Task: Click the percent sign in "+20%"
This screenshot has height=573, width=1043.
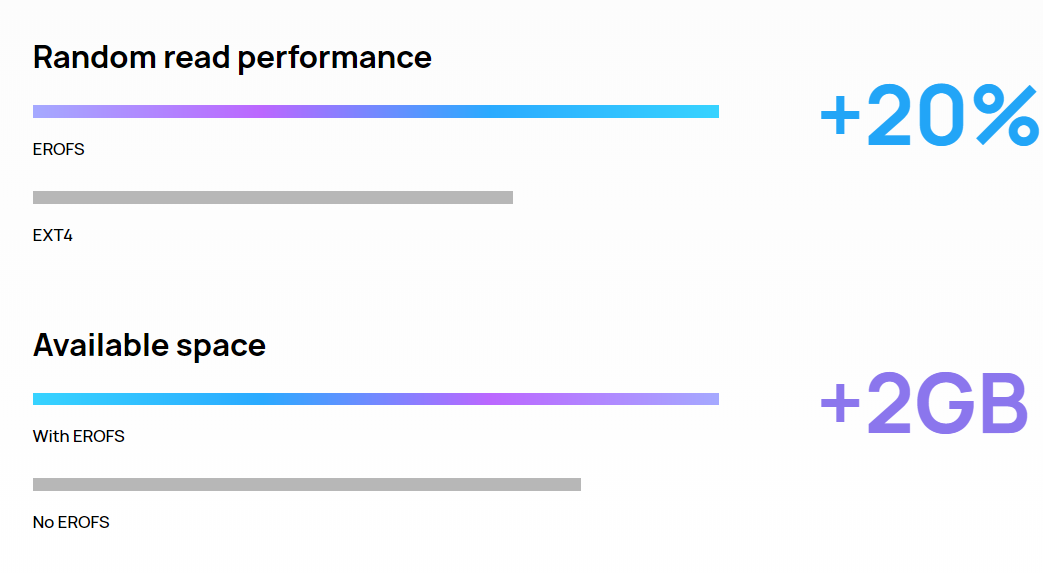Action: (1007, 117)
